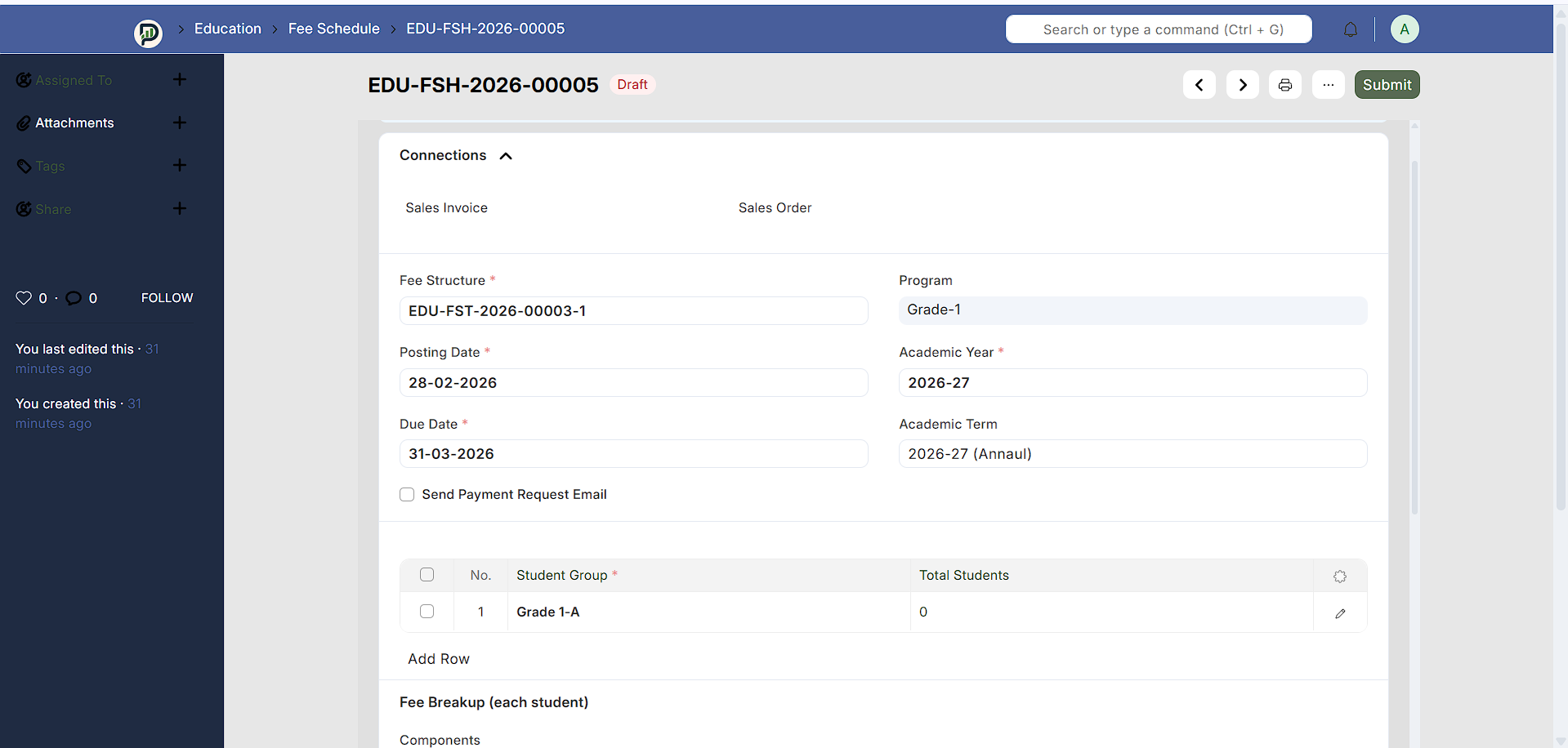
Task: Click Add Row under student groups
Action: (439, 659)
